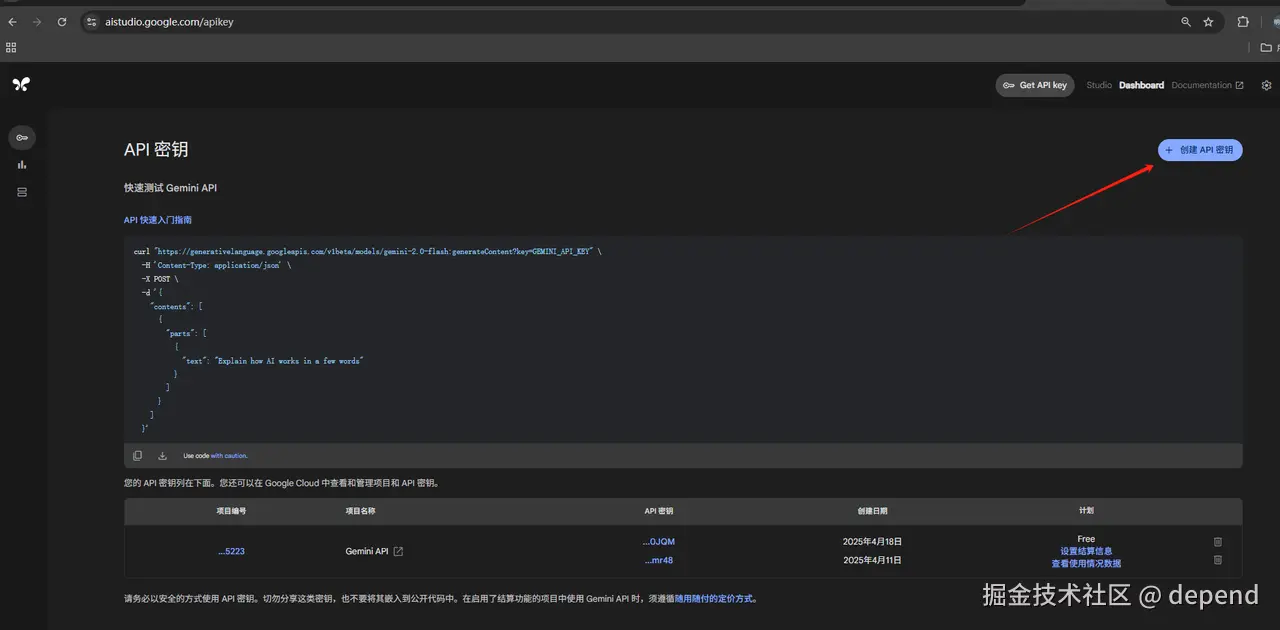Download the code with the download icon
This screenshot has width=1280, height=630.
162,456
